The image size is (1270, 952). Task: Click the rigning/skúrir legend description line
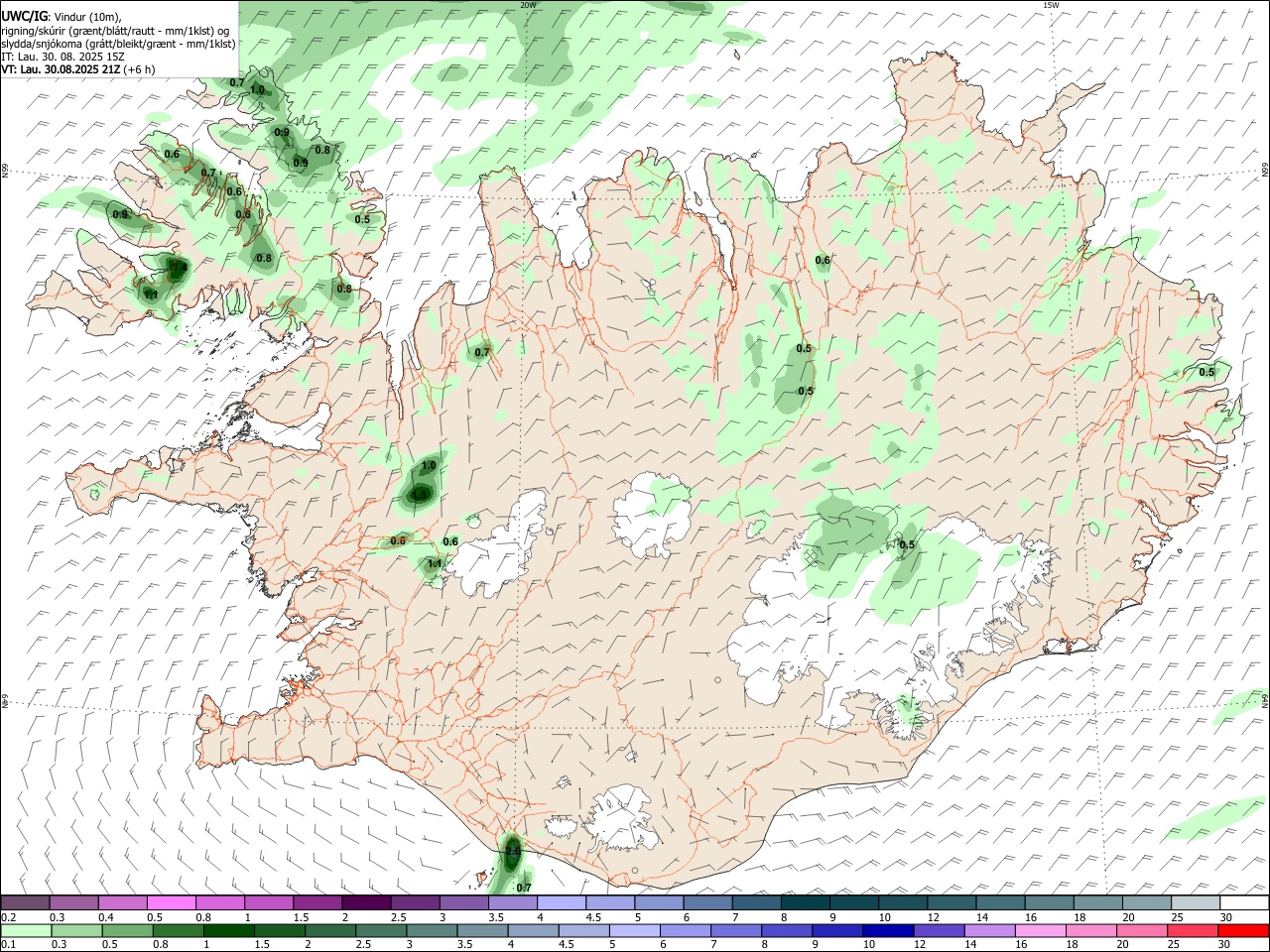tap(115, 31)
